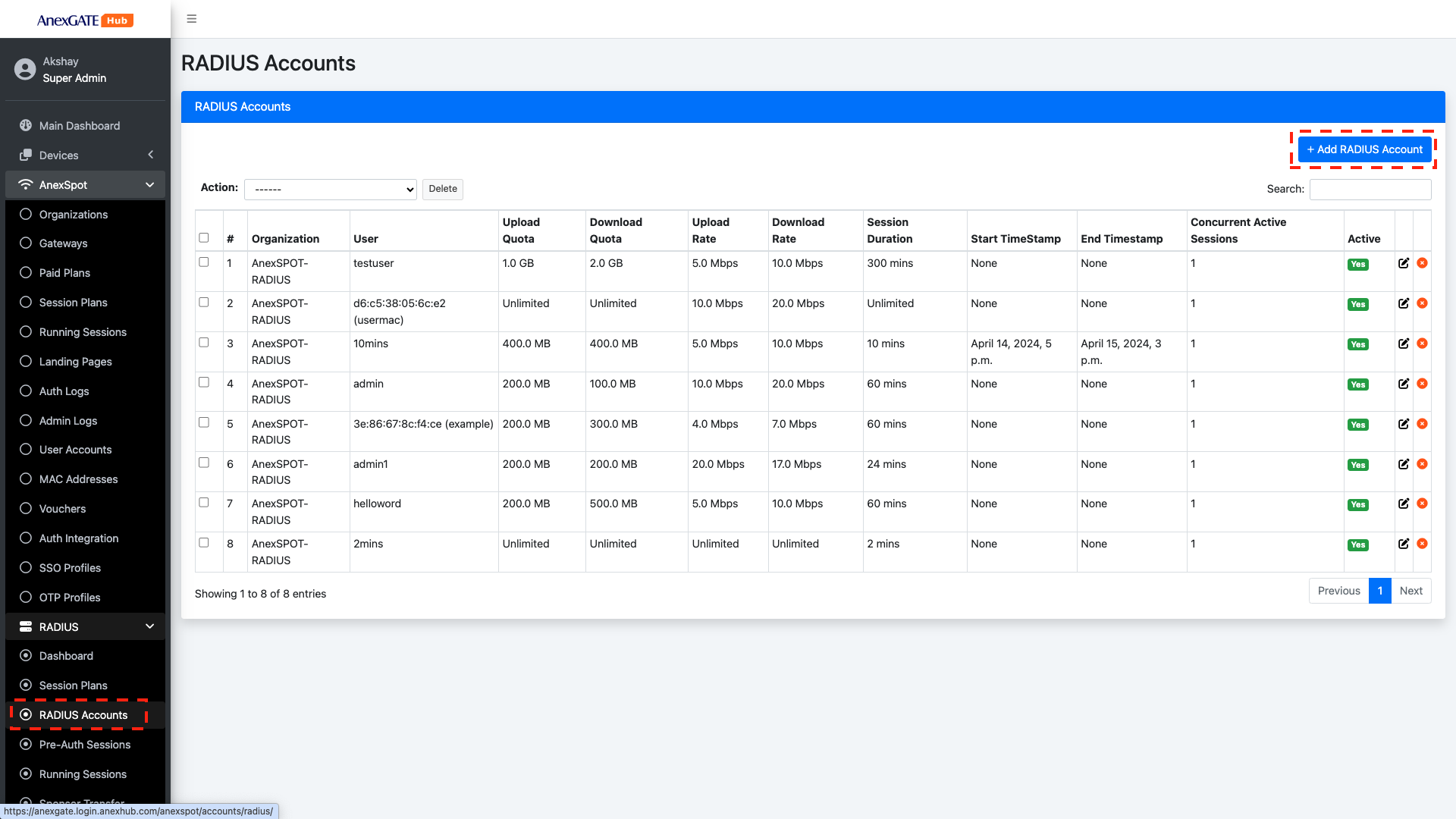
Task: Open the Action dropdown menu
Action: pos(331,189)
